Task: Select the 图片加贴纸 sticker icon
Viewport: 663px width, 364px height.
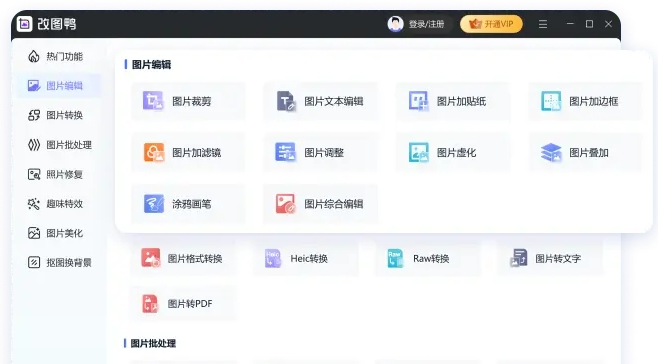Action: pos(419,101)
